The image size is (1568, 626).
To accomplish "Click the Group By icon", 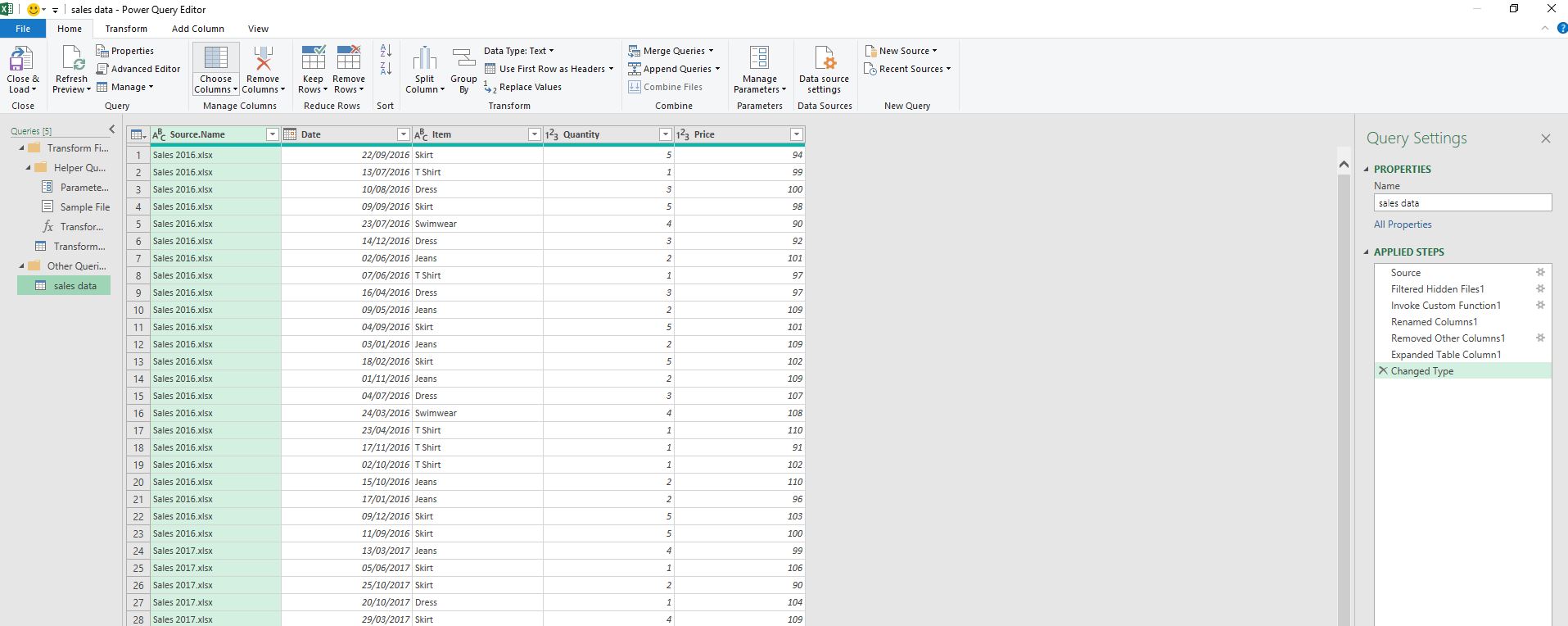I will (463, 59).
